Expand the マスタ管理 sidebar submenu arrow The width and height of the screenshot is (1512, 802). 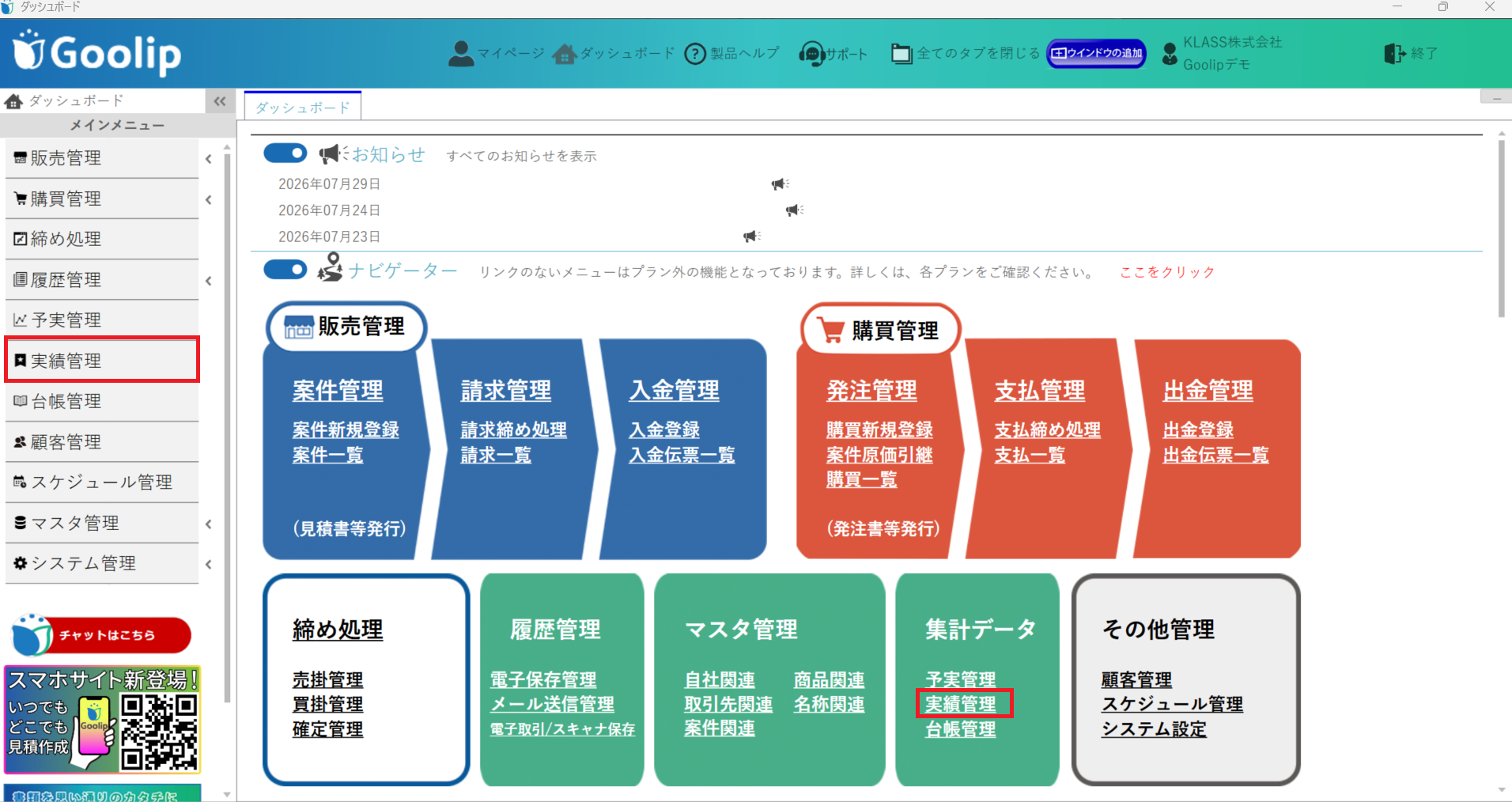pos(208,524)
